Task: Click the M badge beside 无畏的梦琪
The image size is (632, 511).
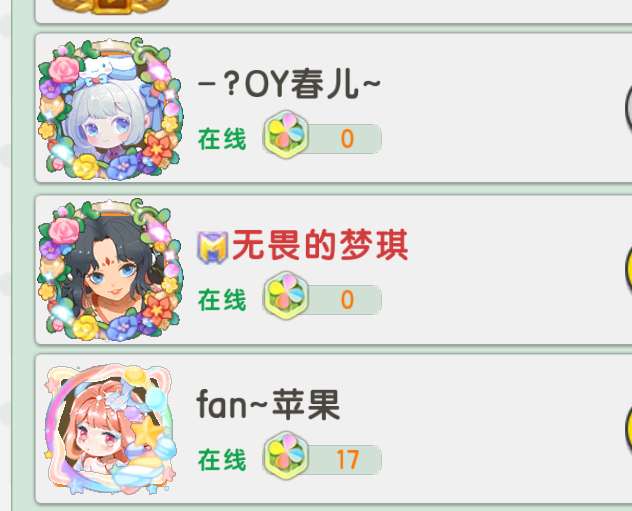Action: (x=212, y=247)
